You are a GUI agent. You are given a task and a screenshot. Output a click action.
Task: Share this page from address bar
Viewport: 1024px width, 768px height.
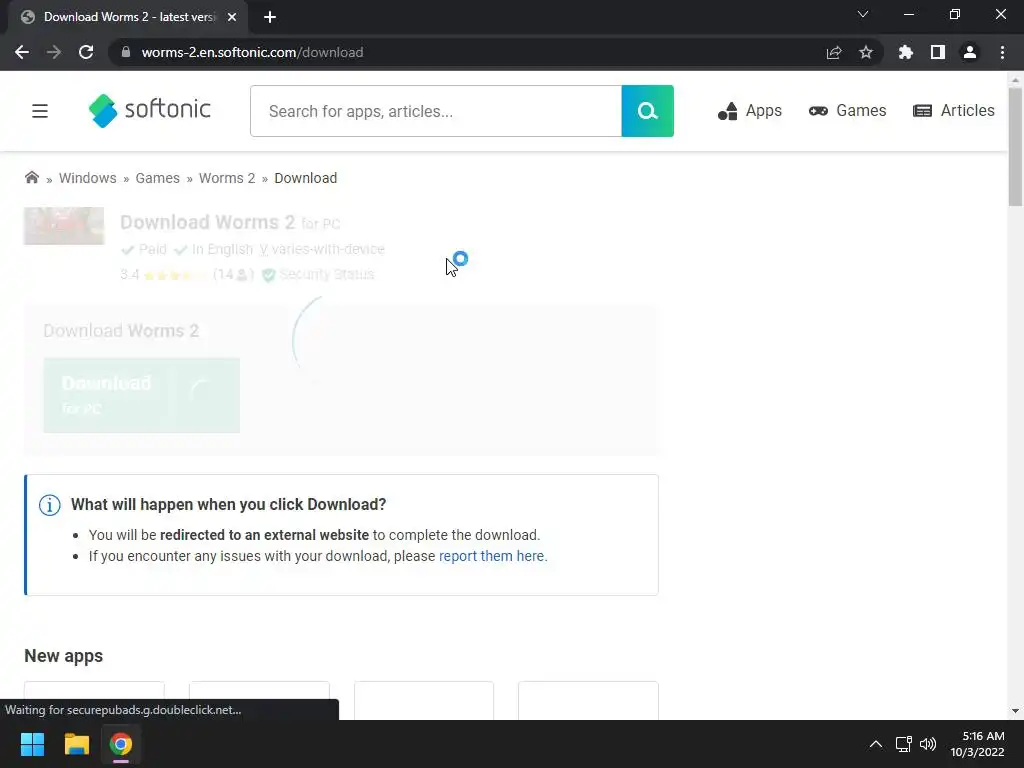pyautogui.click(x=834, y=52)
